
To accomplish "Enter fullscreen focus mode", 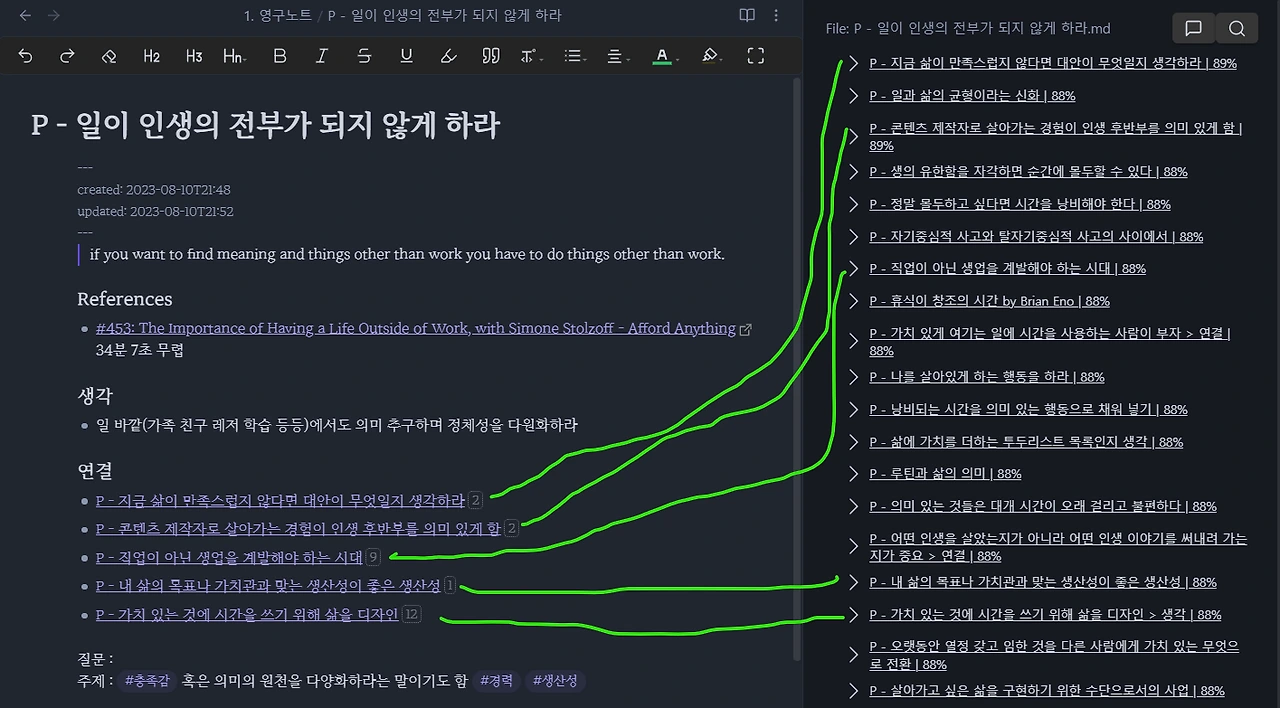I will pos(756,56).
